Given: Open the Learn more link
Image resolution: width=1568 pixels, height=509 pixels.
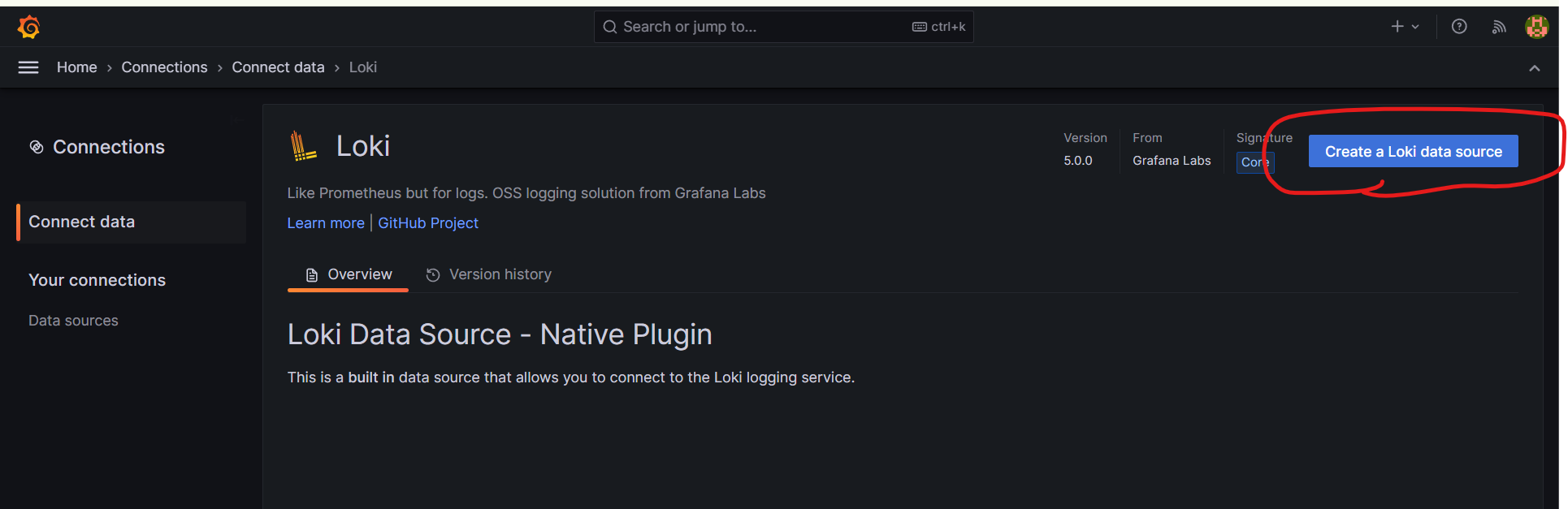Looking at the screenshot, I should [x=326, y=223].
